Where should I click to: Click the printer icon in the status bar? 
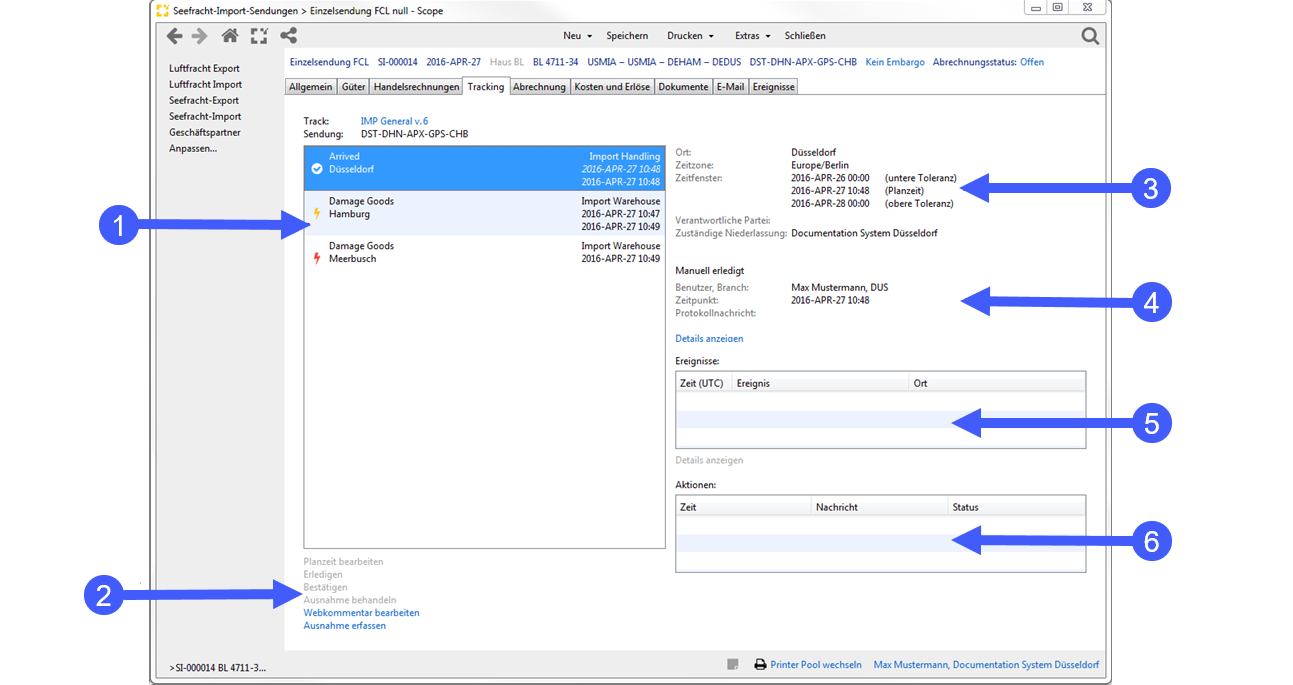coord(760,664)
